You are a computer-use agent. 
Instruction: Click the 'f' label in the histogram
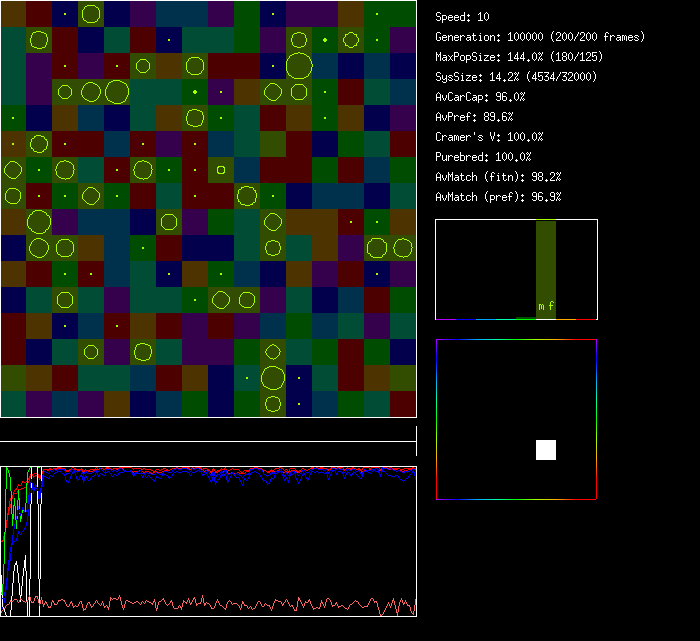click(x=551, y=306)
